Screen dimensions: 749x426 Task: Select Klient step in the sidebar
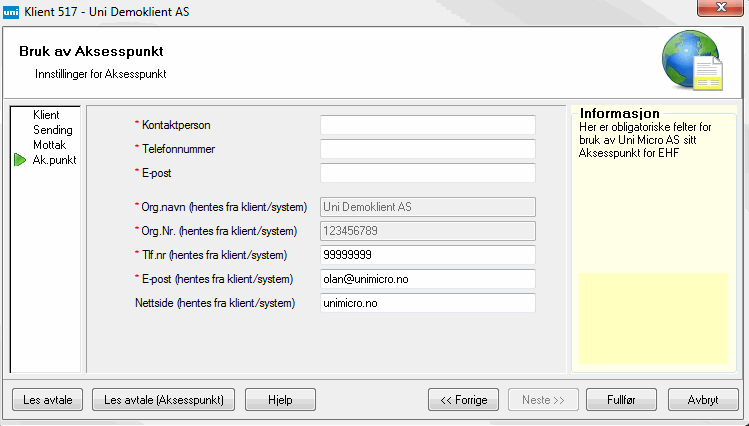46,115
